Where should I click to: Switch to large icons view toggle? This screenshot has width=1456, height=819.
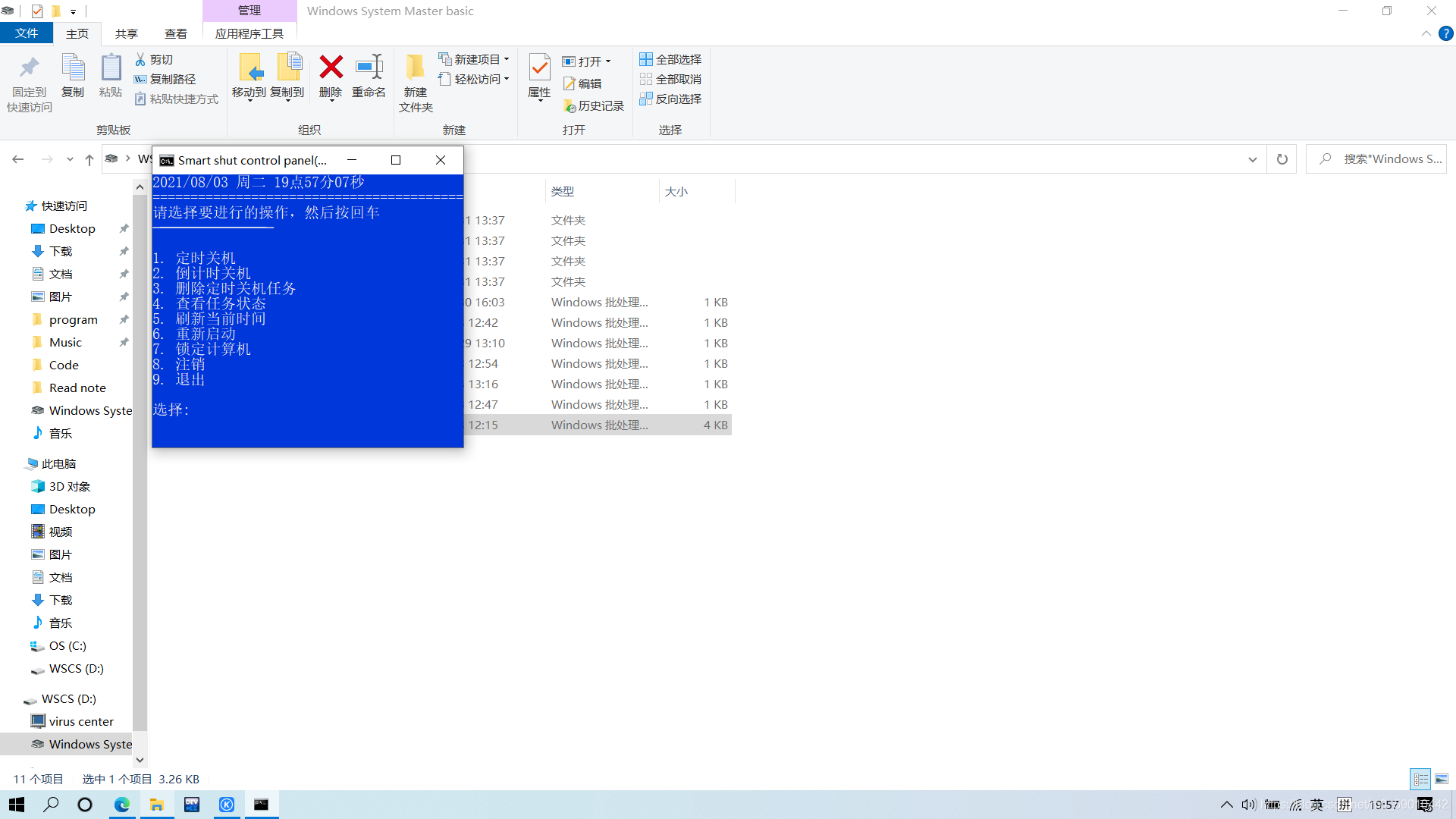click(1442, 779)
